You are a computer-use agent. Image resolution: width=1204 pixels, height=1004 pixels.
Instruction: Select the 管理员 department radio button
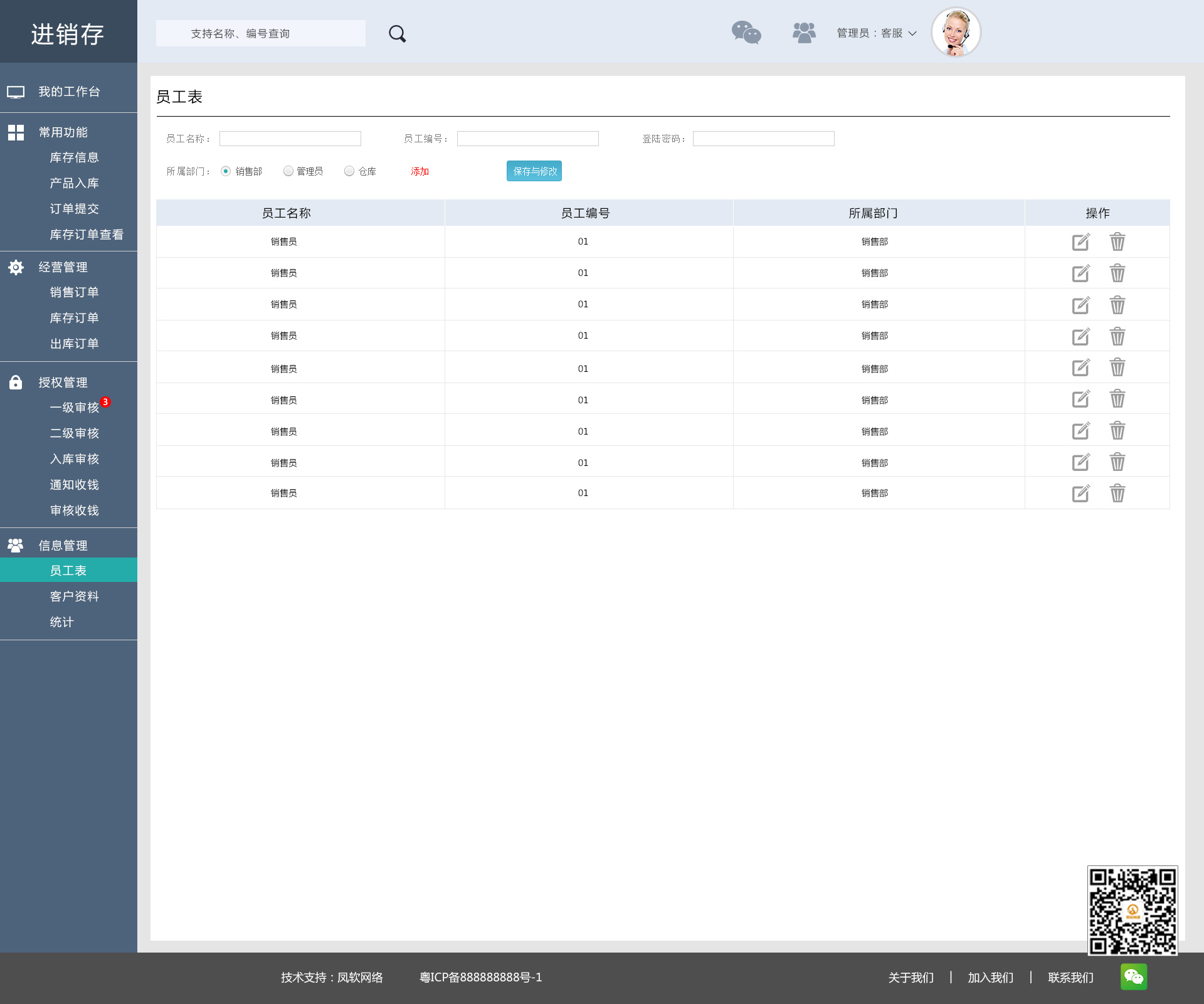288,171
